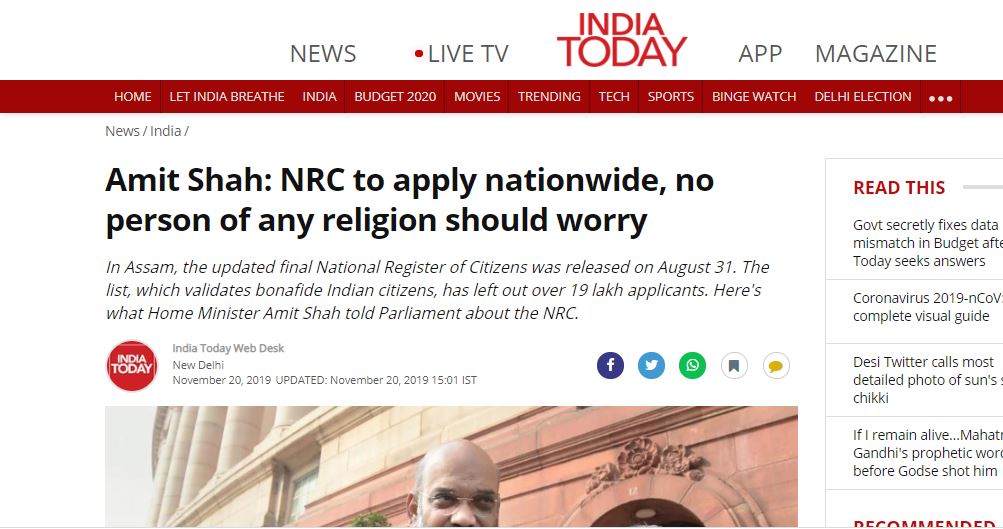Share article on WhatsApp
Image resolution: width=1003 pixels, height=529 pixels.
coord(692,365)
